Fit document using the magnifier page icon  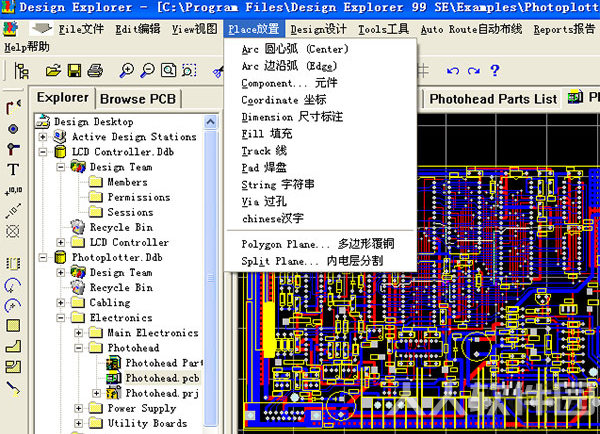click(x=168, y=70)
